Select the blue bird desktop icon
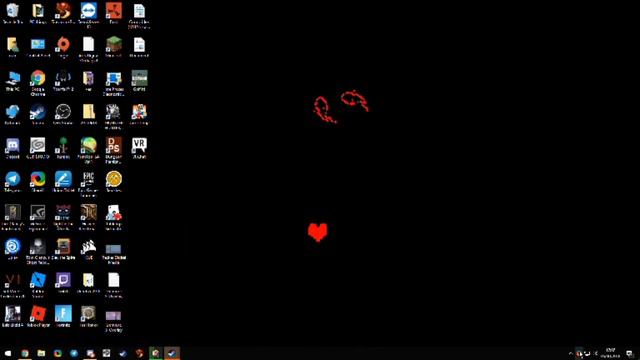640x360 pixels. pyautogui.click(x=13, y=112)
